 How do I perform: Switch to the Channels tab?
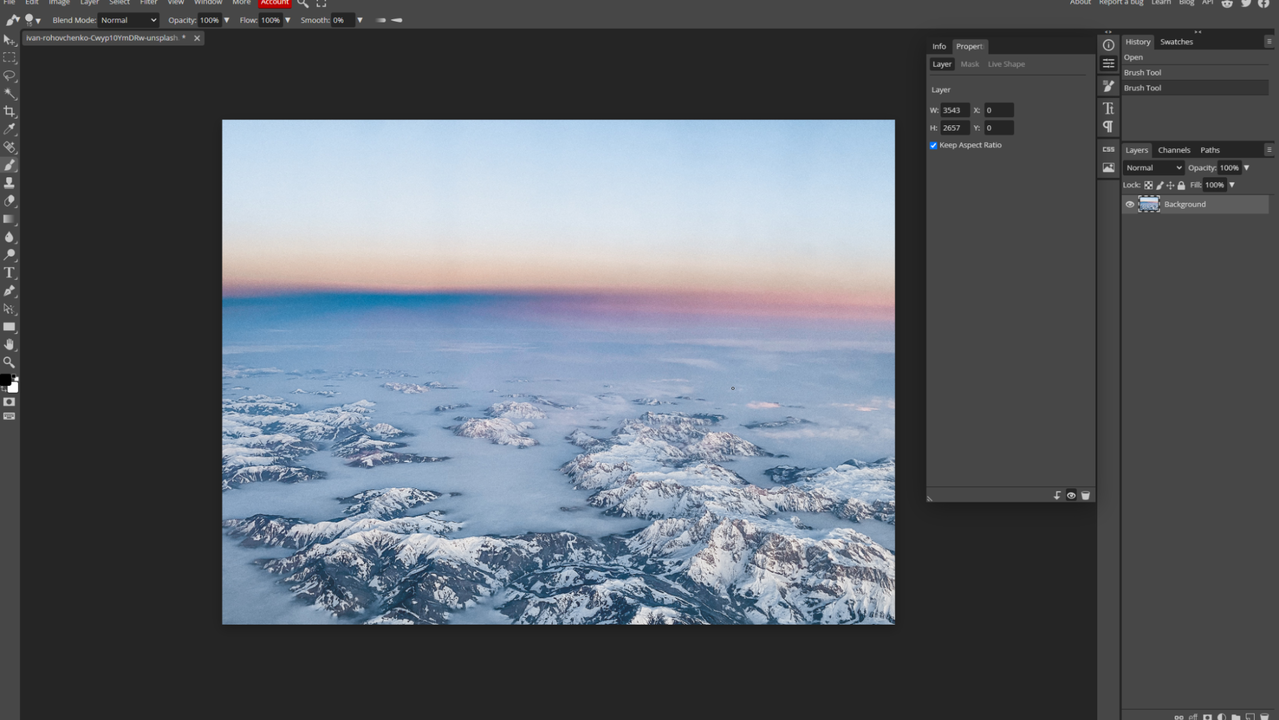tap(1173, 150)
